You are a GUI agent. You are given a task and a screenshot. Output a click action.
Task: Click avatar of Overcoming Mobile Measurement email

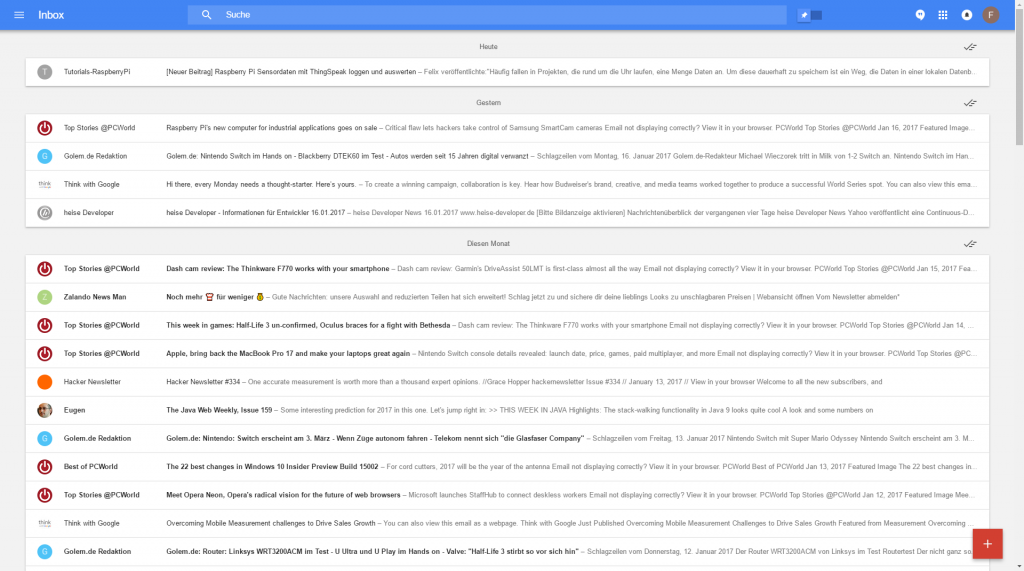[x=44, y=523]
